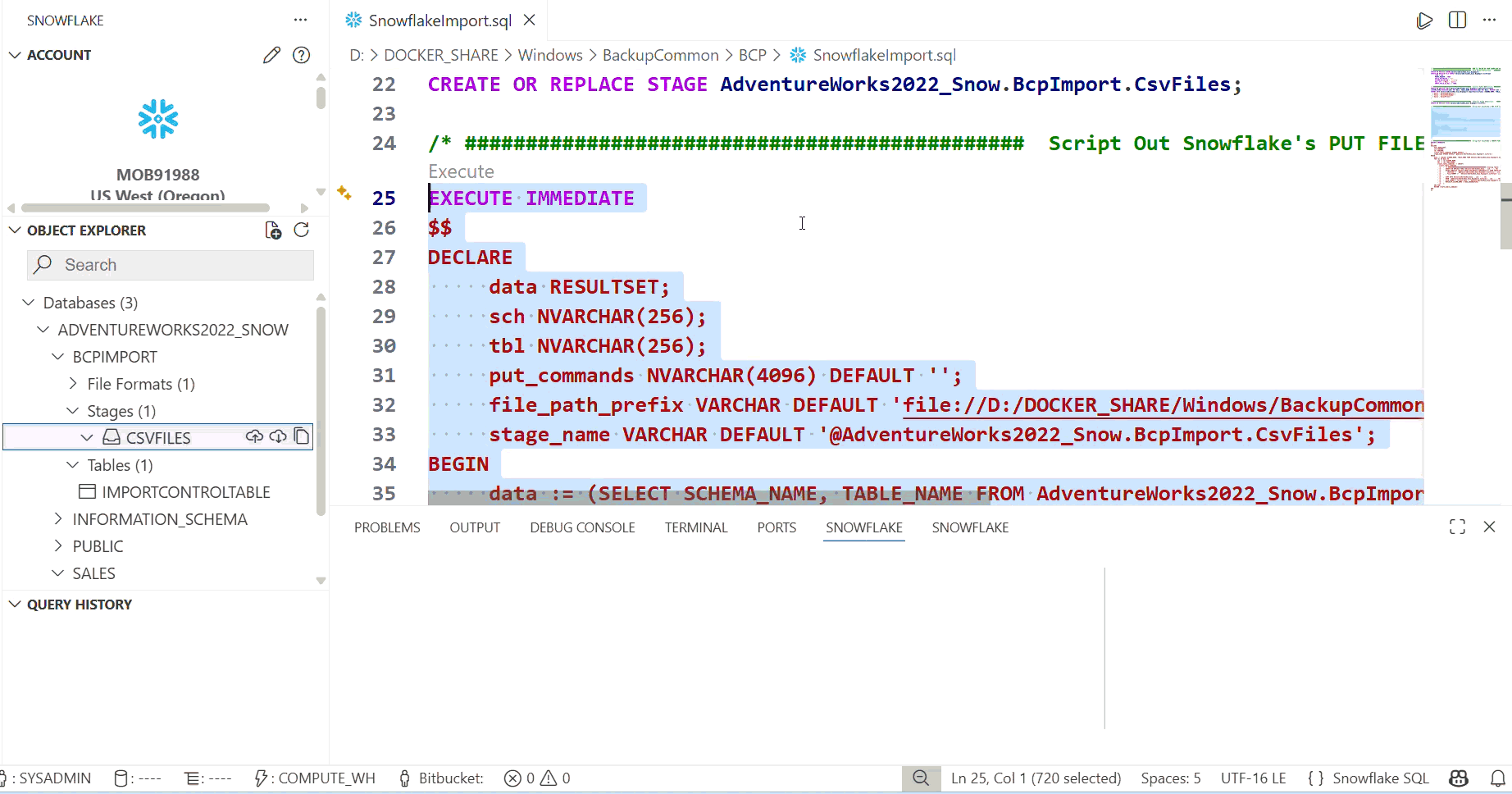Click the Snowflake logo in the Account panel
1512x794 pixels.
(x=158, y=120)
